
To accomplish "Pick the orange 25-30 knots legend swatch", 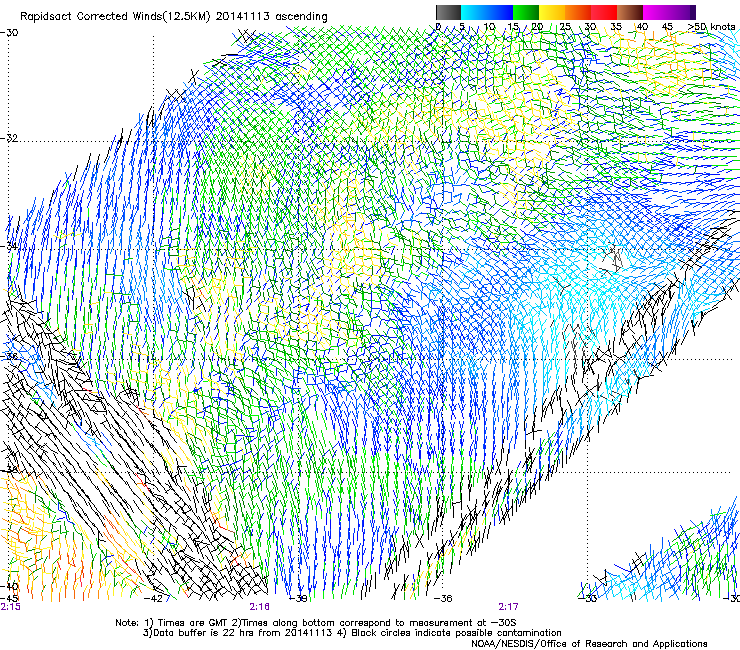I will [x=578, y=12].
